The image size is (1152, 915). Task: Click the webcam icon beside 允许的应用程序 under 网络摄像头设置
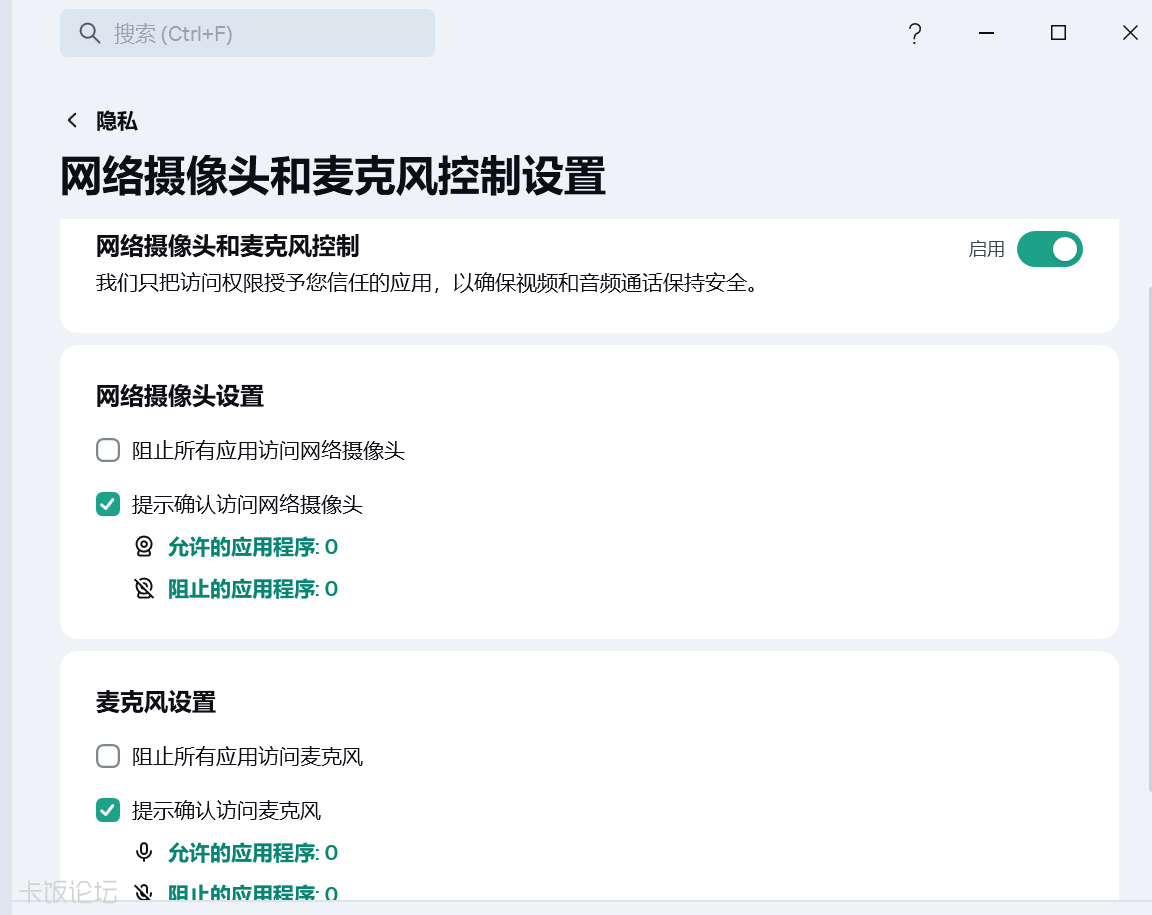[144, 546]
